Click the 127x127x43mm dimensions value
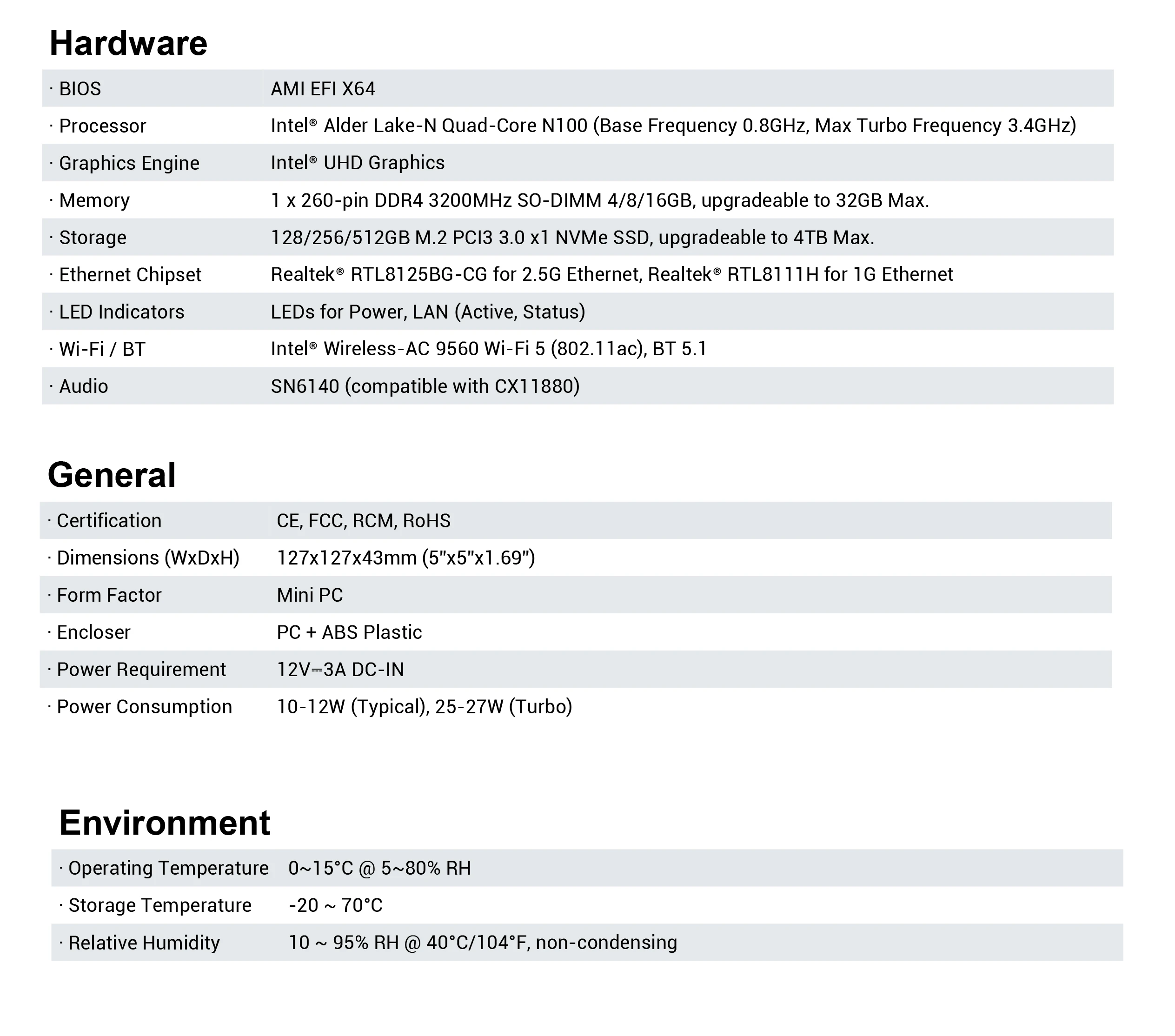 406,558
